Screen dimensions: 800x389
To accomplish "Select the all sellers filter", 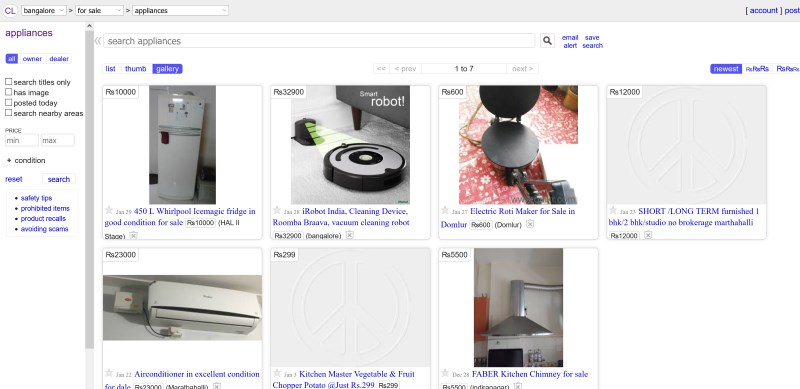I will 11,59.
